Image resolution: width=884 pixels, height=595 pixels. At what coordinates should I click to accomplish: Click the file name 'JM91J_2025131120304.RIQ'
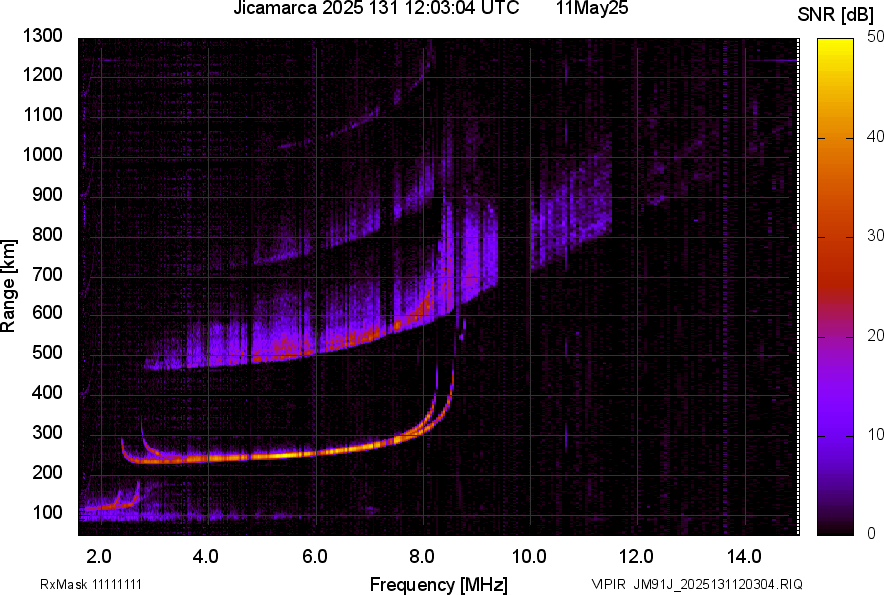click(718, 584)
